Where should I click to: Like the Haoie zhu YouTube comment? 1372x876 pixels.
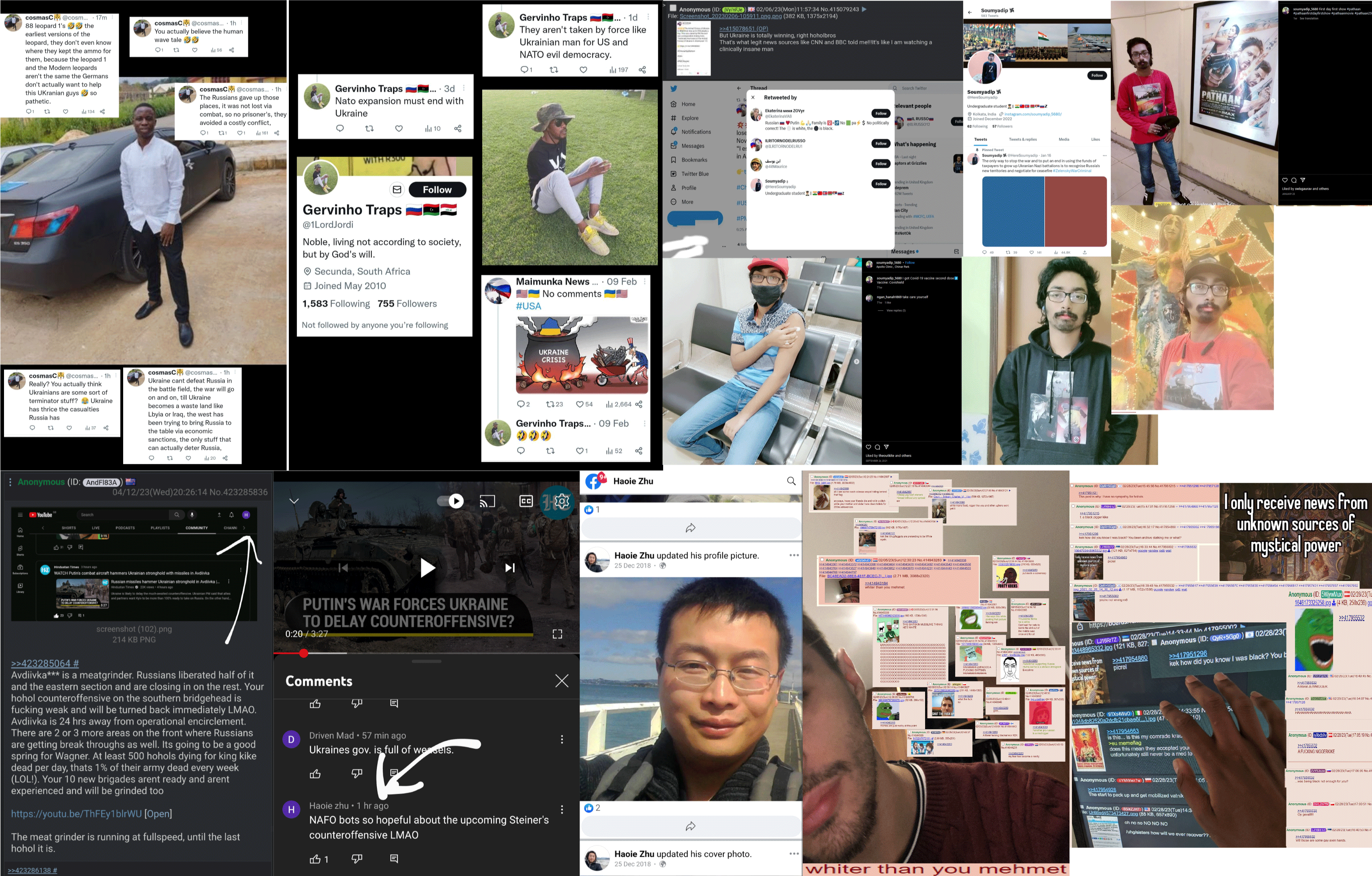(315, 859)
